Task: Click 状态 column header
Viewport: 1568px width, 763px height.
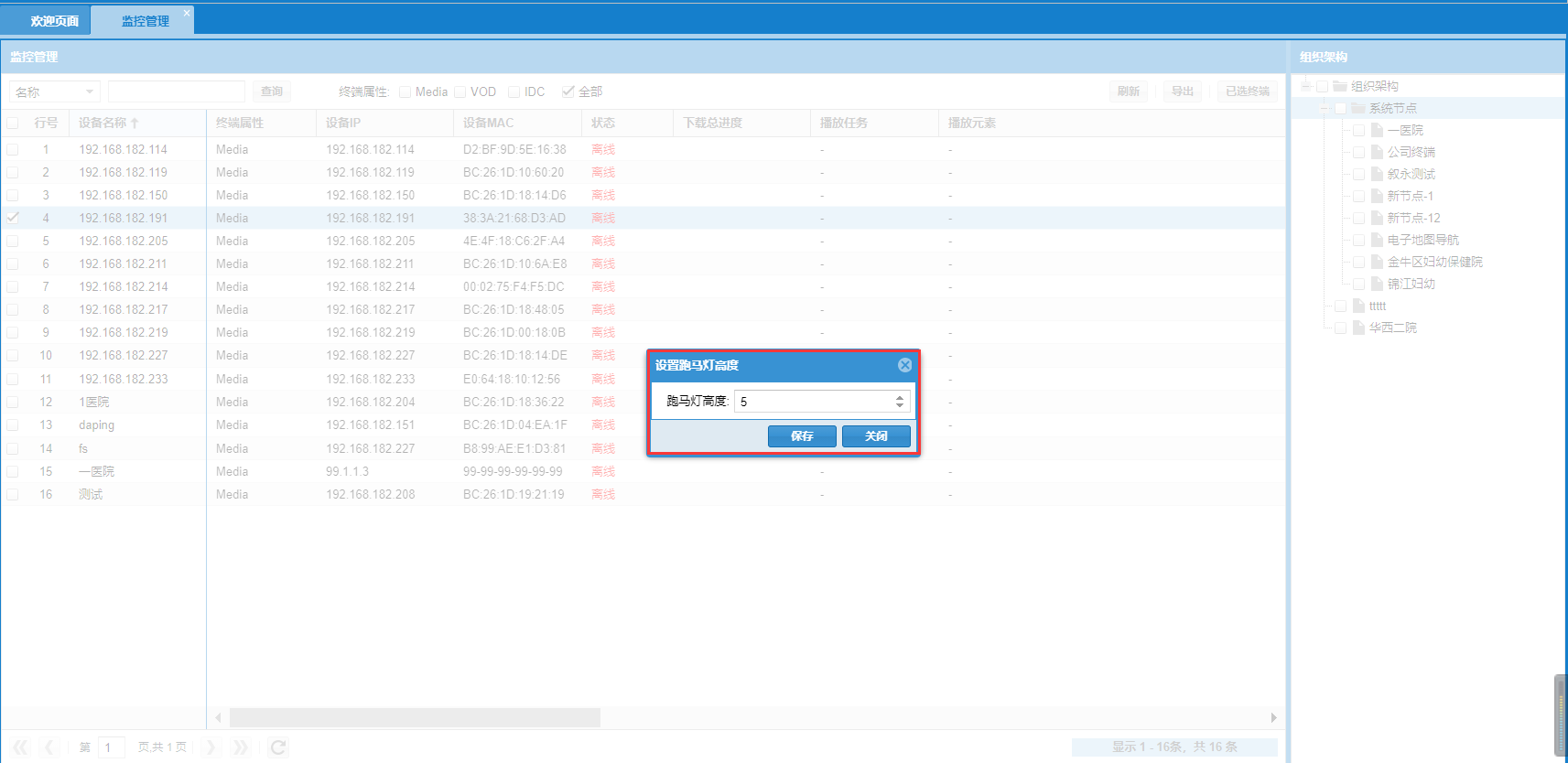Action: [627, 123]
